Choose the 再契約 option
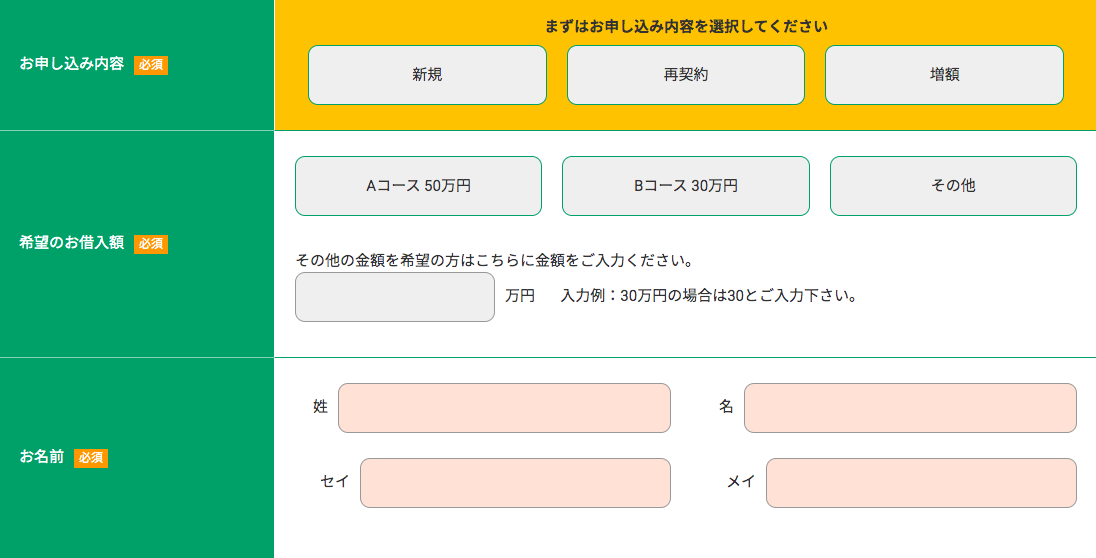Viewport: 1096px width, 558px height. pos(685,75)
